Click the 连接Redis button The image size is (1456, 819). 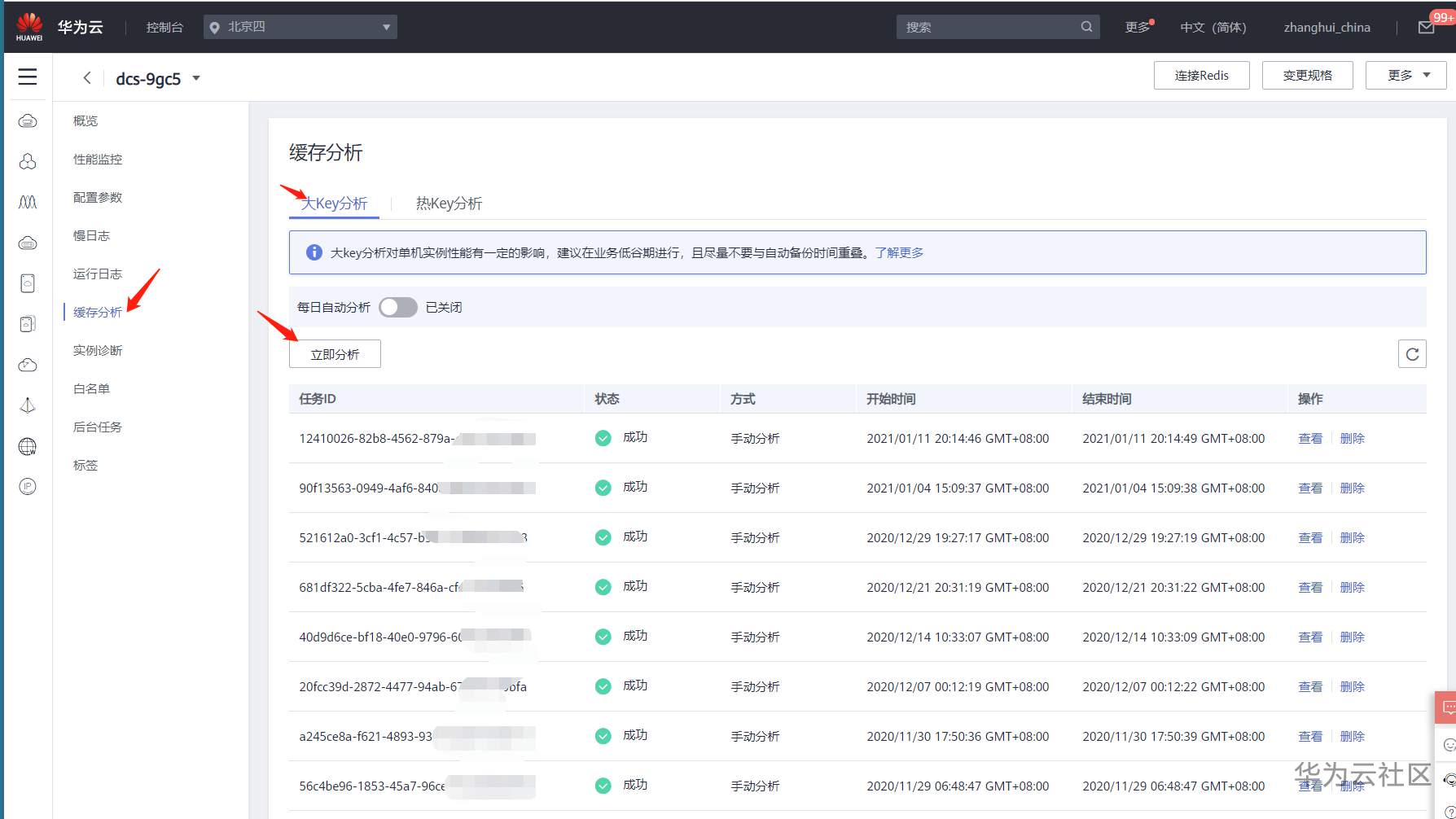(1201, 76)
